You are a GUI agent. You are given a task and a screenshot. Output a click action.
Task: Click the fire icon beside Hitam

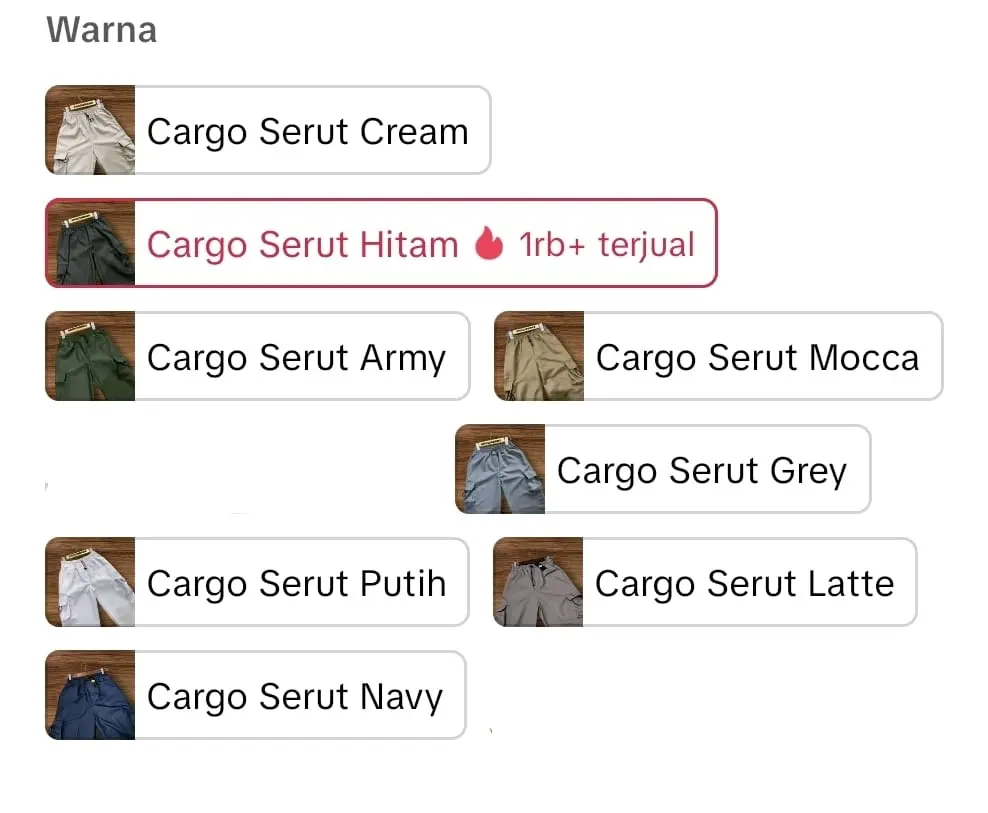[488, 244]
